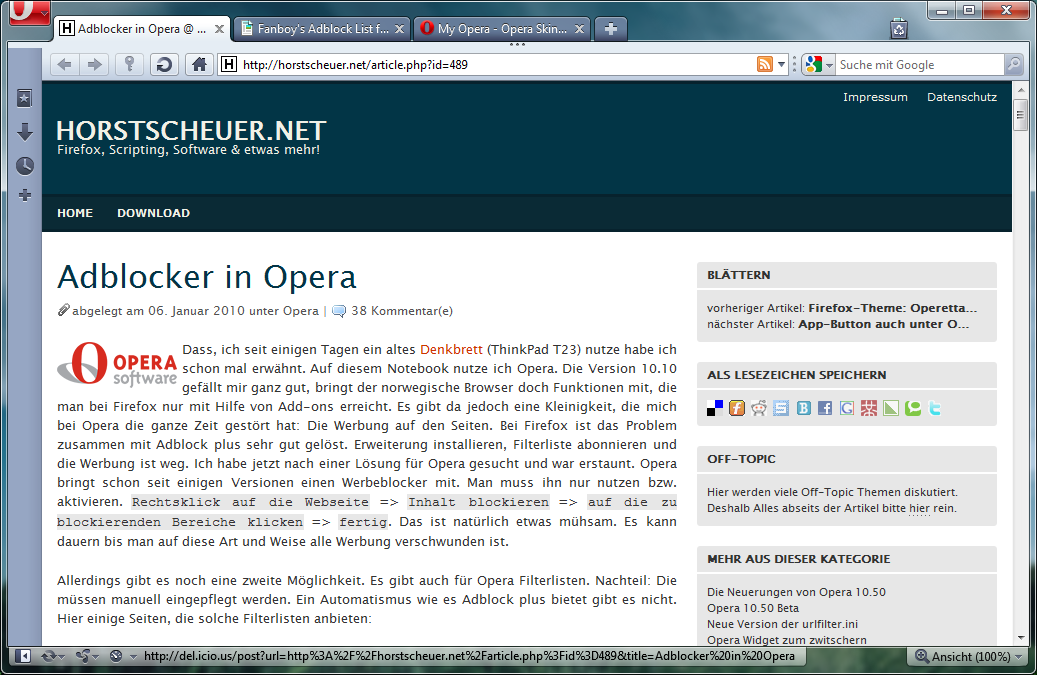Viewport: 1037px width, 675px height.
Task: Toggle the panel sidebar in status bar
Action: pyautogui.click(x=23, y=656)
